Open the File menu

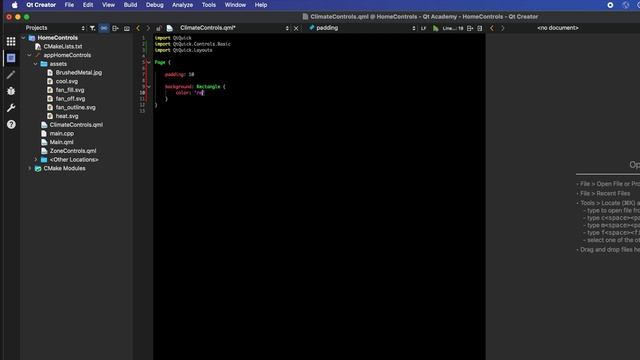tap(69, 5)
